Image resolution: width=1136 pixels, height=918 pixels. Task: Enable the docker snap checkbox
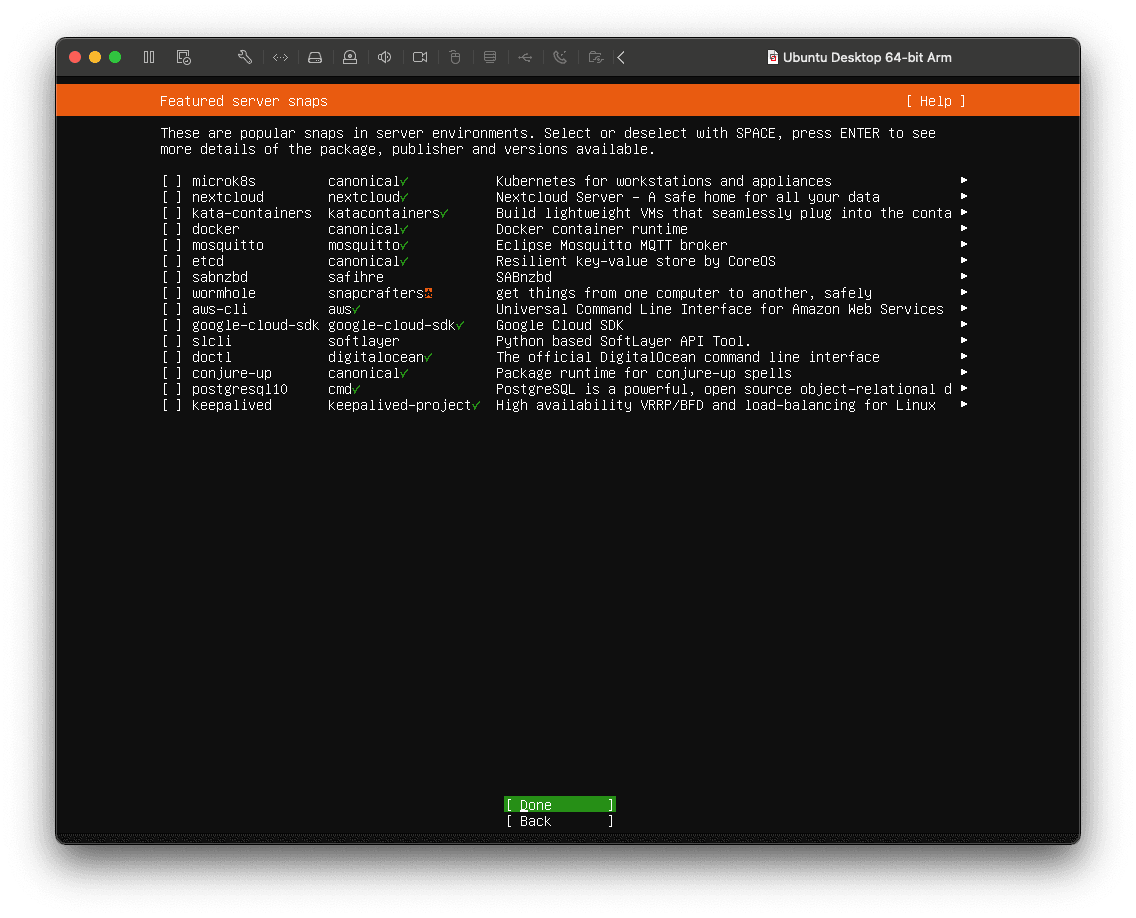pyautogui.click(x=172, y=229)
